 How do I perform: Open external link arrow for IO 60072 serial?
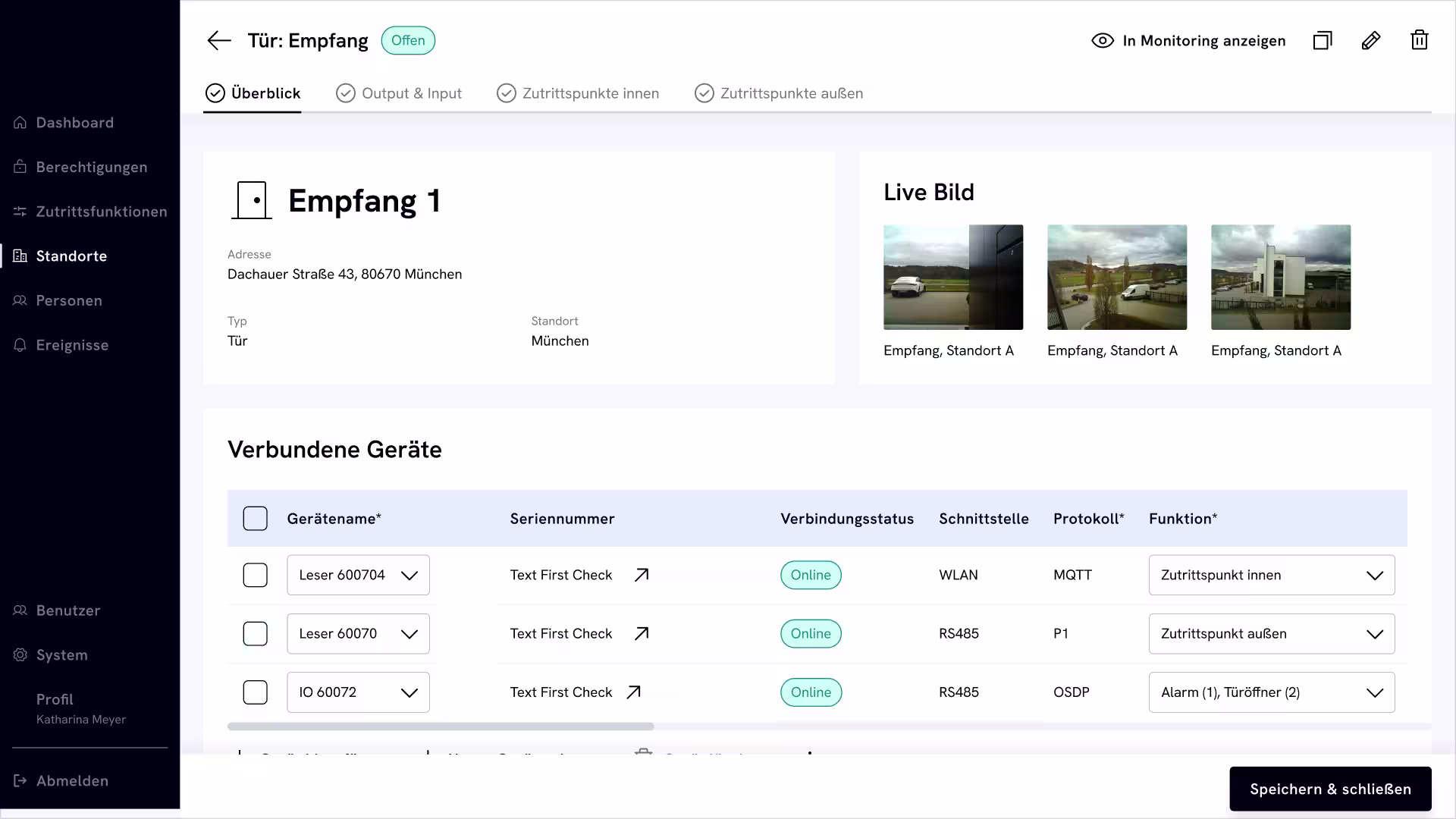(x=634, y=692)
